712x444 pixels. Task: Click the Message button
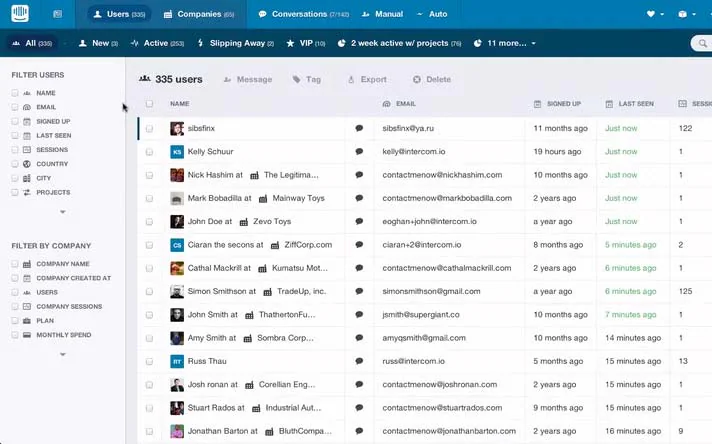(x=248, y=79)
